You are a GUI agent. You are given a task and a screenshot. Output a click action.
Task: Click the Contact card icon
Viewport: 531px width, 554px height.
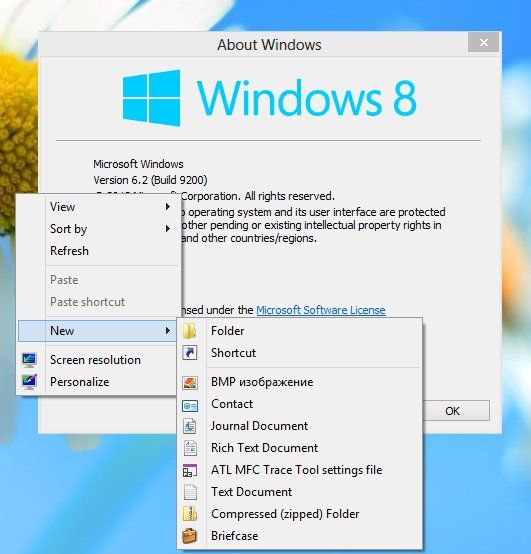190,406
